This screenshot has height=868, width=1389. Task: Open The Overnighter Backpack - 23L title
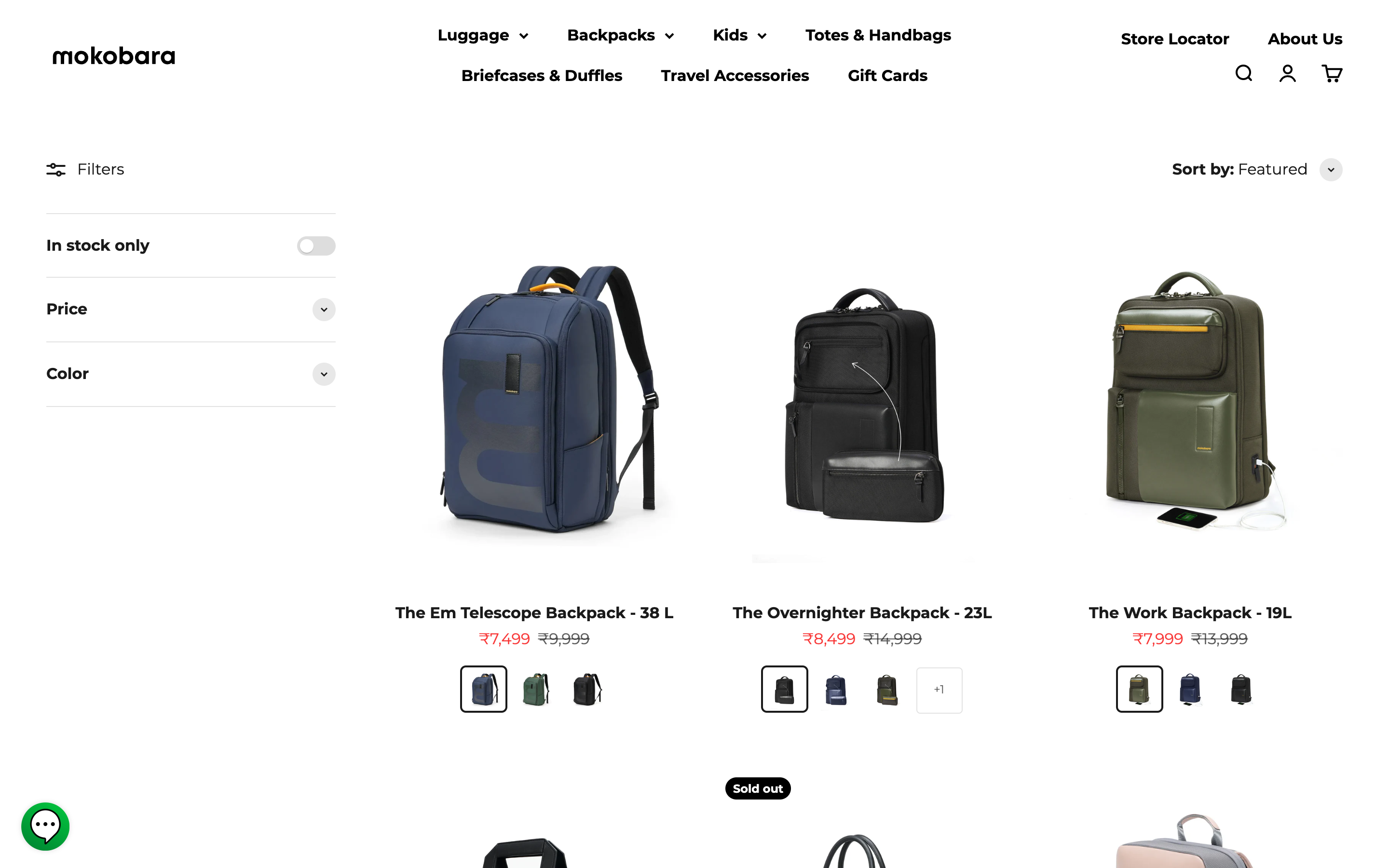click(x=861, y=612)
